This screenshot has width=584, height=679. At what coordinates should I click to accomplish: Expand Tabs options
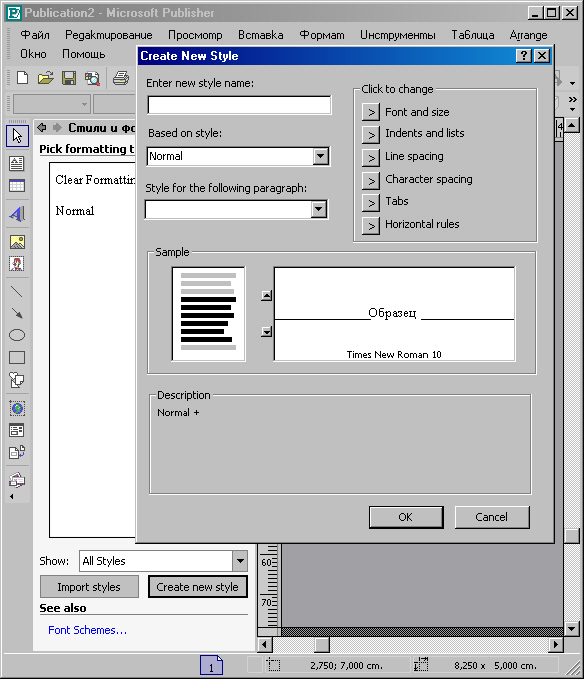371,203
